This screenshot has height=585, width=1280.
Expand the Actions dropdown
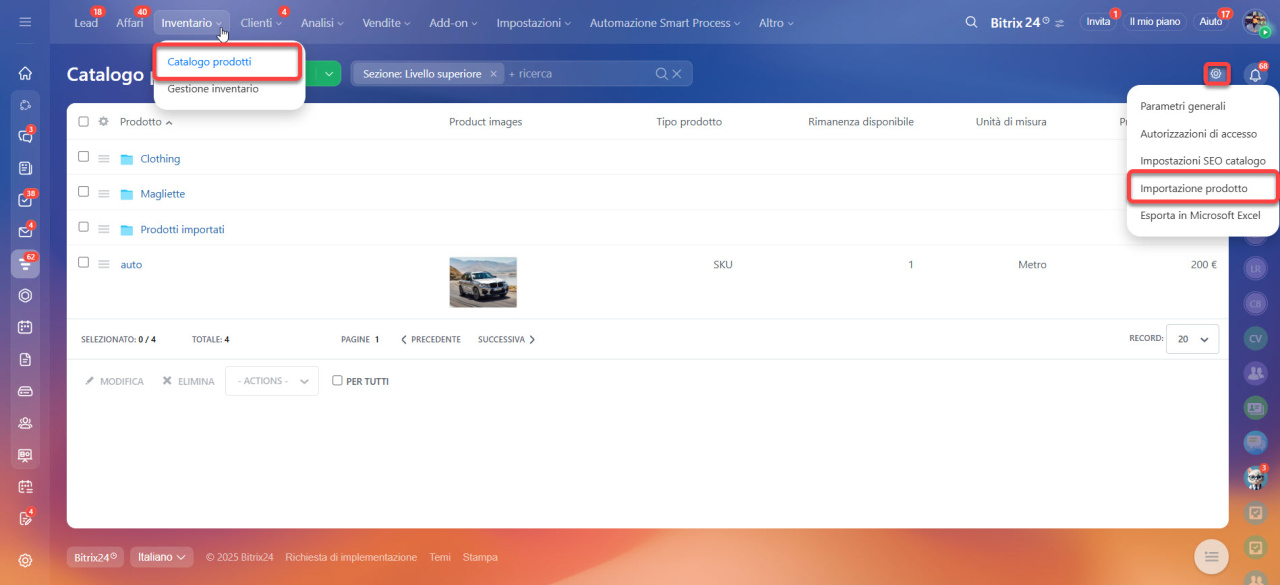[272, 381]
